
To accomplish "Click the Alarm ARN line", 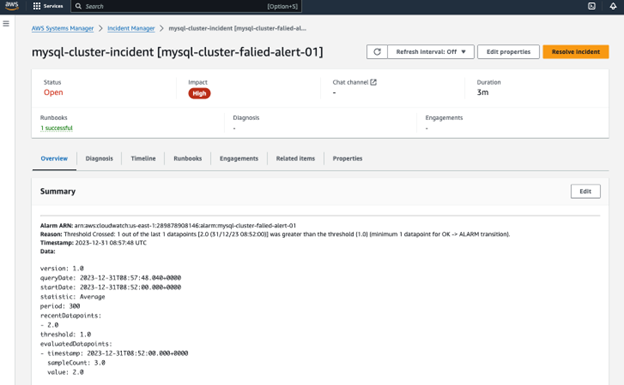I will [168, 225].
